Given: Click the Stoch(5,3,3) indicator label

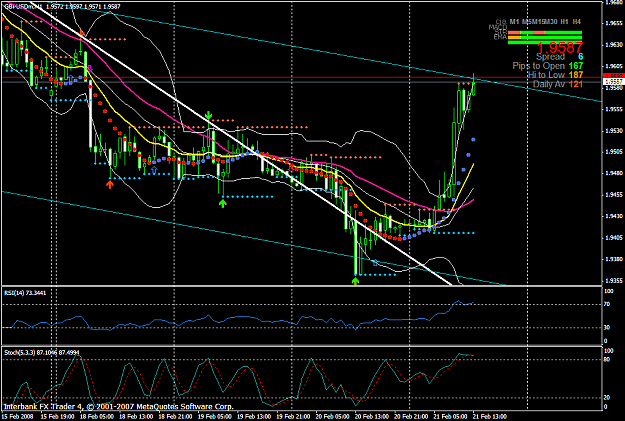Looking at the screenshot, I should coord(41,352).
